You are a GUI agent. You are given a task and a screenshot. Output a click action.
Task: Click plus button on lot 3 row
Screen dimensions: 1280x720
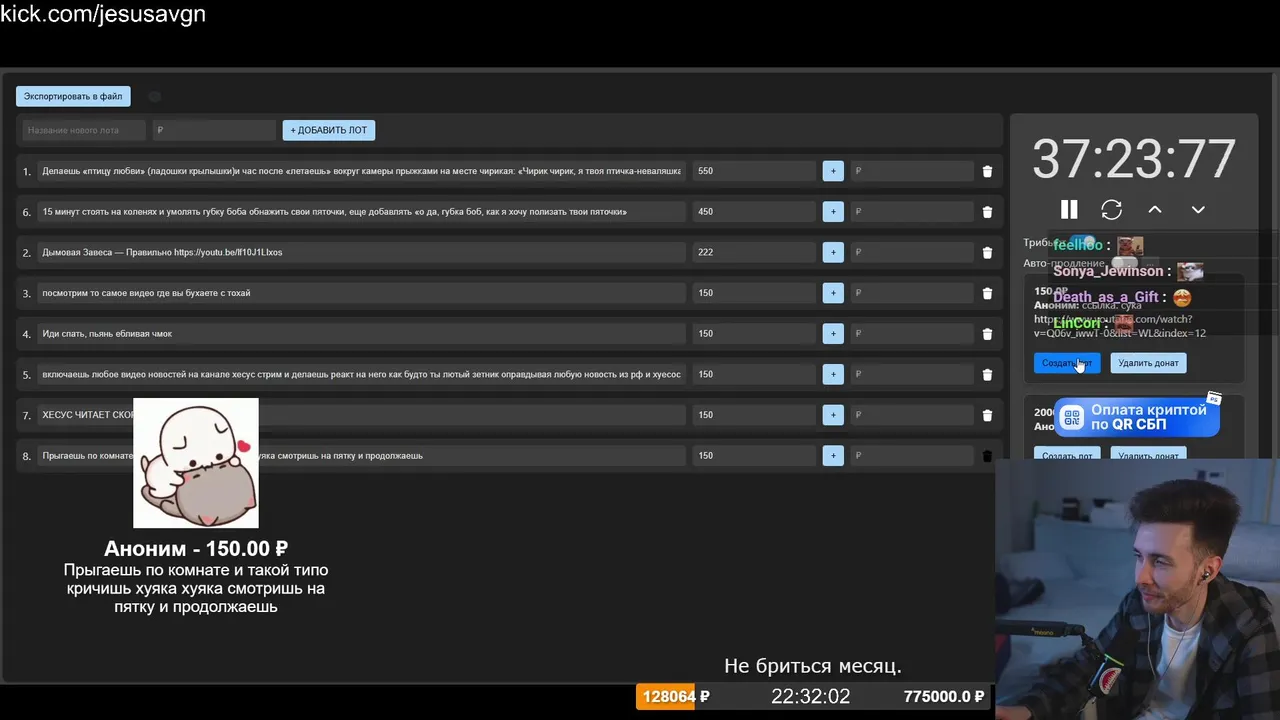coord(833,293)
